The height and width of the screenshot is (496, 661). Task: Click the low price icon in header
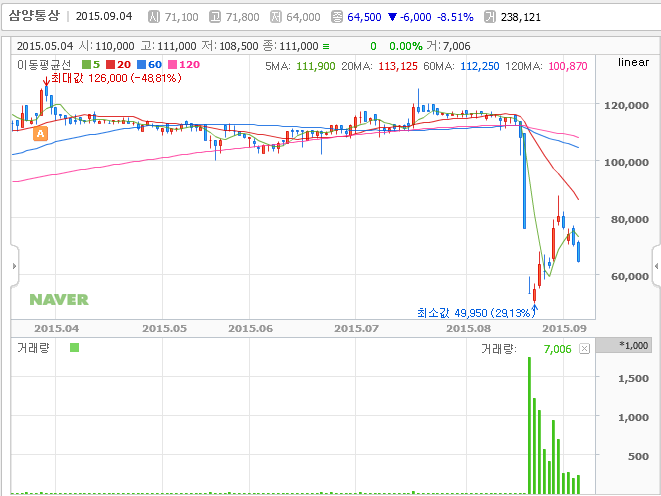(276, 17)
